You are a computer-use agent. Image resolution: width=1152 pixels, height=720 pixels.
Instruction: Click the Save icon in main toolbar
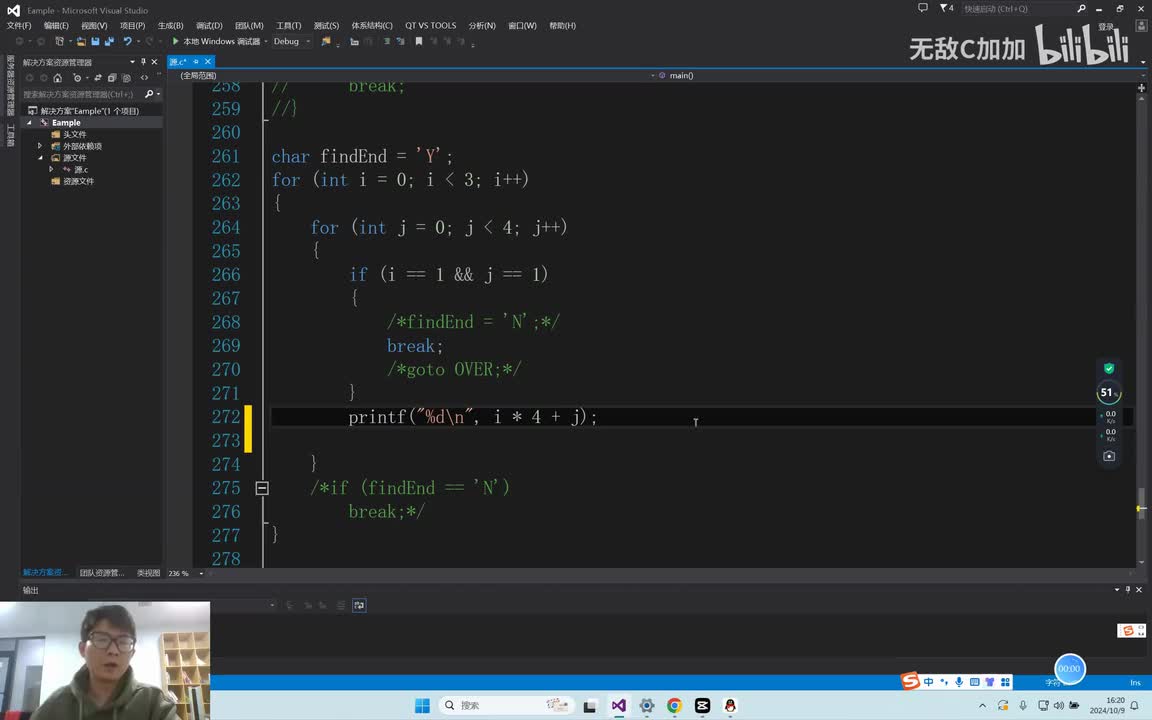(95, 41)
